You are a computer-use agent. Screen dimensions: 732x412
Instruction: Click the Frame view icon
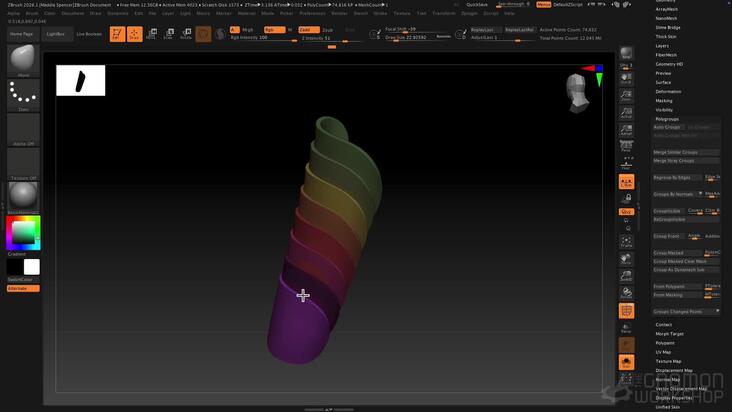point(626,242)
